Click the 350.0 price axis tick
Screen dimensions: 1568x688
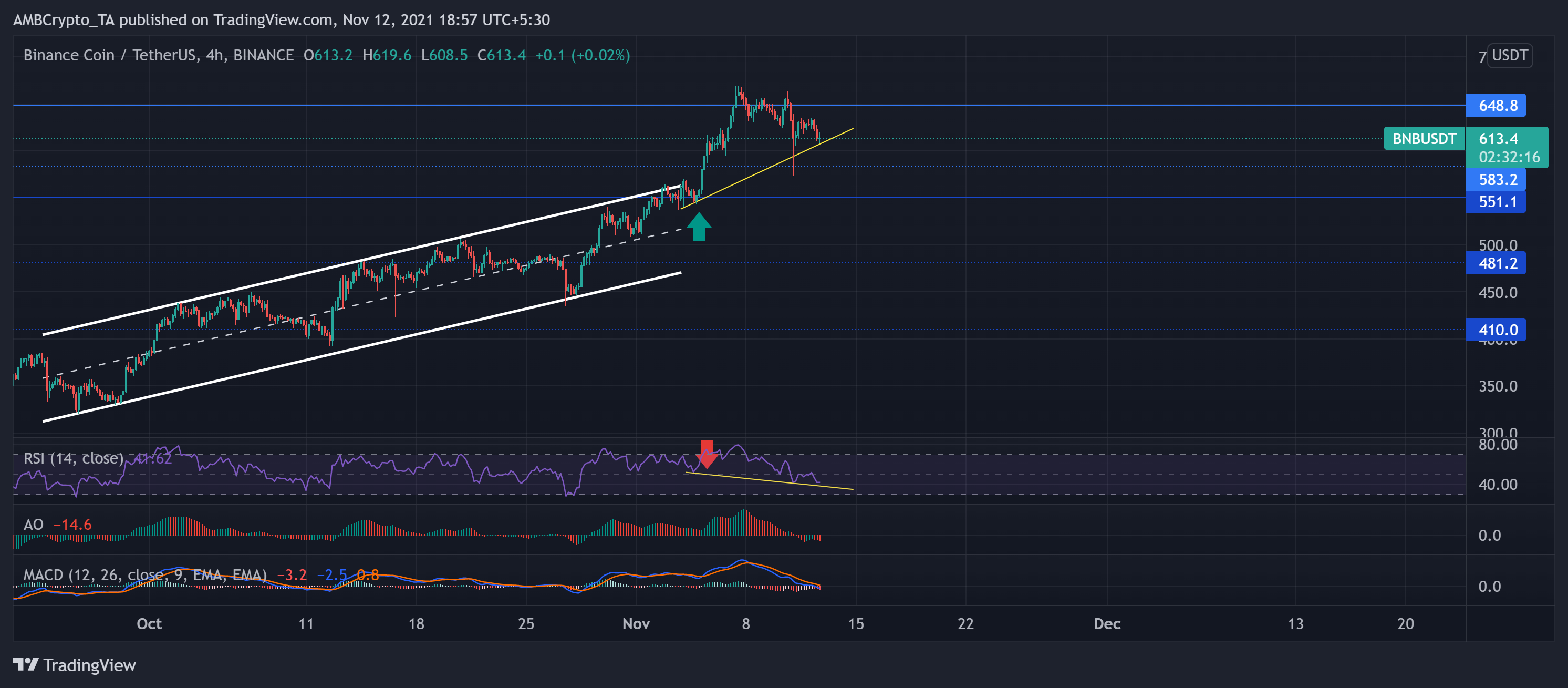[x=1498, y=386]
